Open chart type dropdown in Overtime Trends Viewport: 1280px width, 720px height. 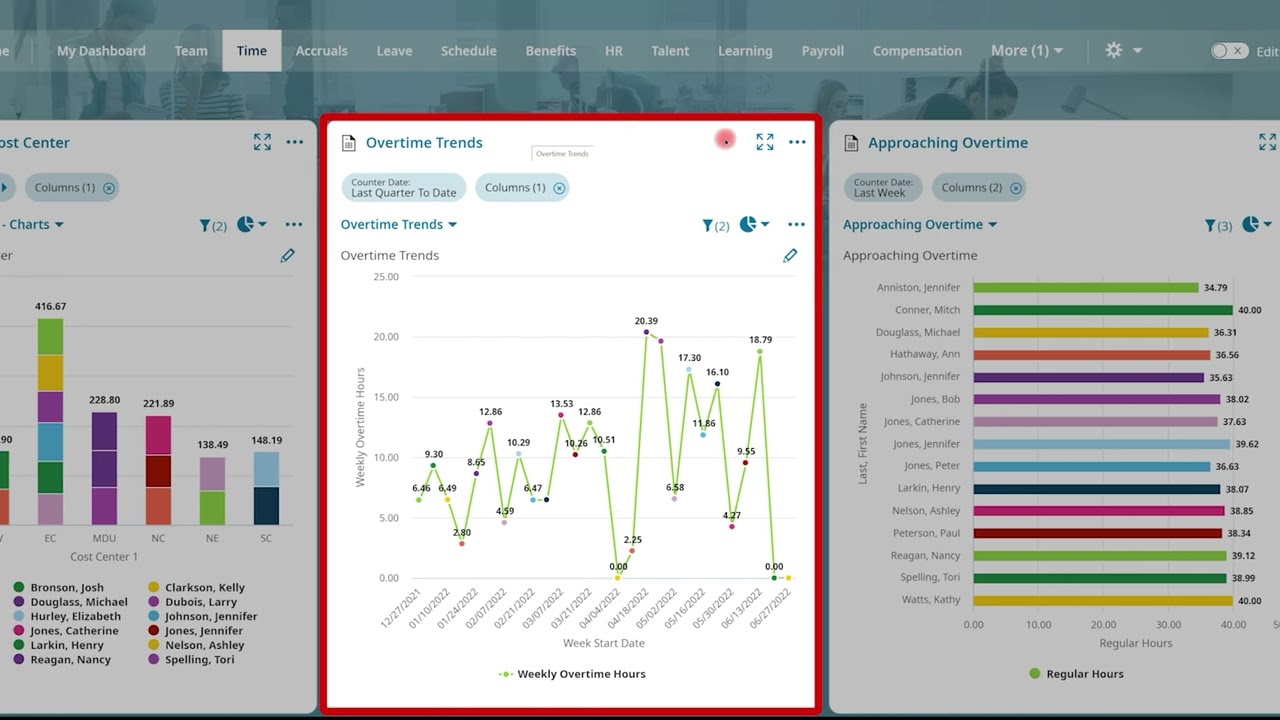[755, 225]
